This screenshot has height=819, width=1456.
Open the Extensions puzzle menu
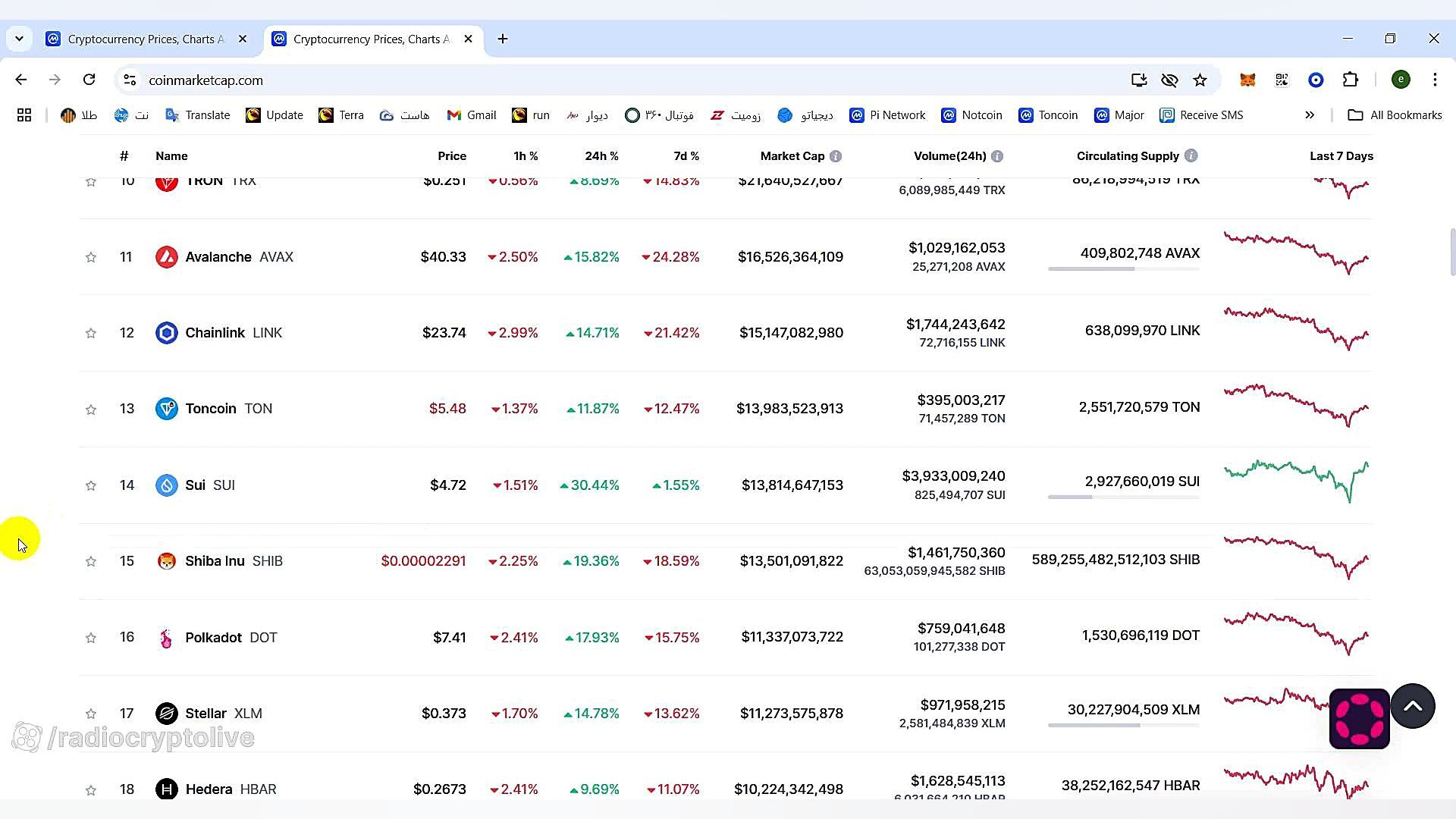coord(1351,80)
